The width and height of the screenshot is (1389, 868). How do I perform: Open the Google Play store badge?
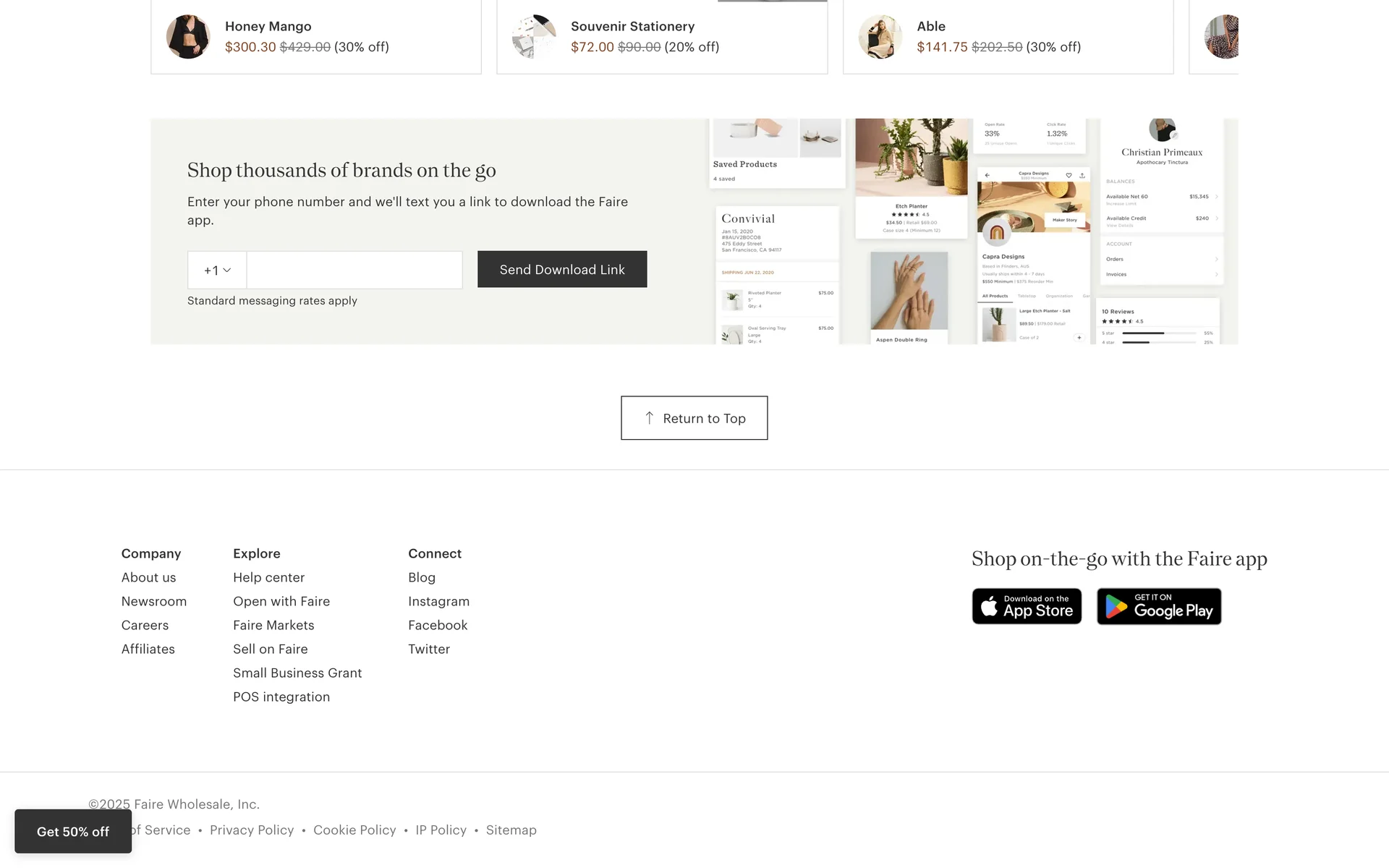(x=1159, y=606)
